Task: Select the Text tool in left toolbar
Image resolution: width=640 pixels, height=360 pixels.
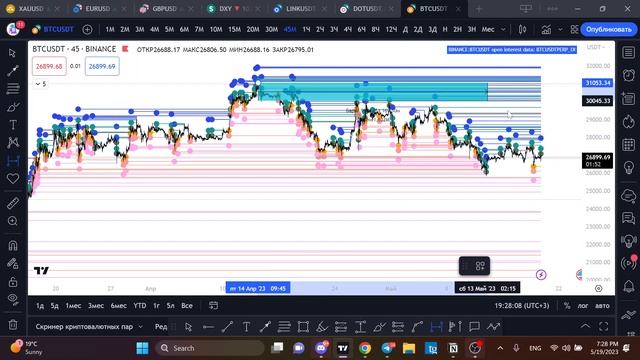Action: [13, 124]
